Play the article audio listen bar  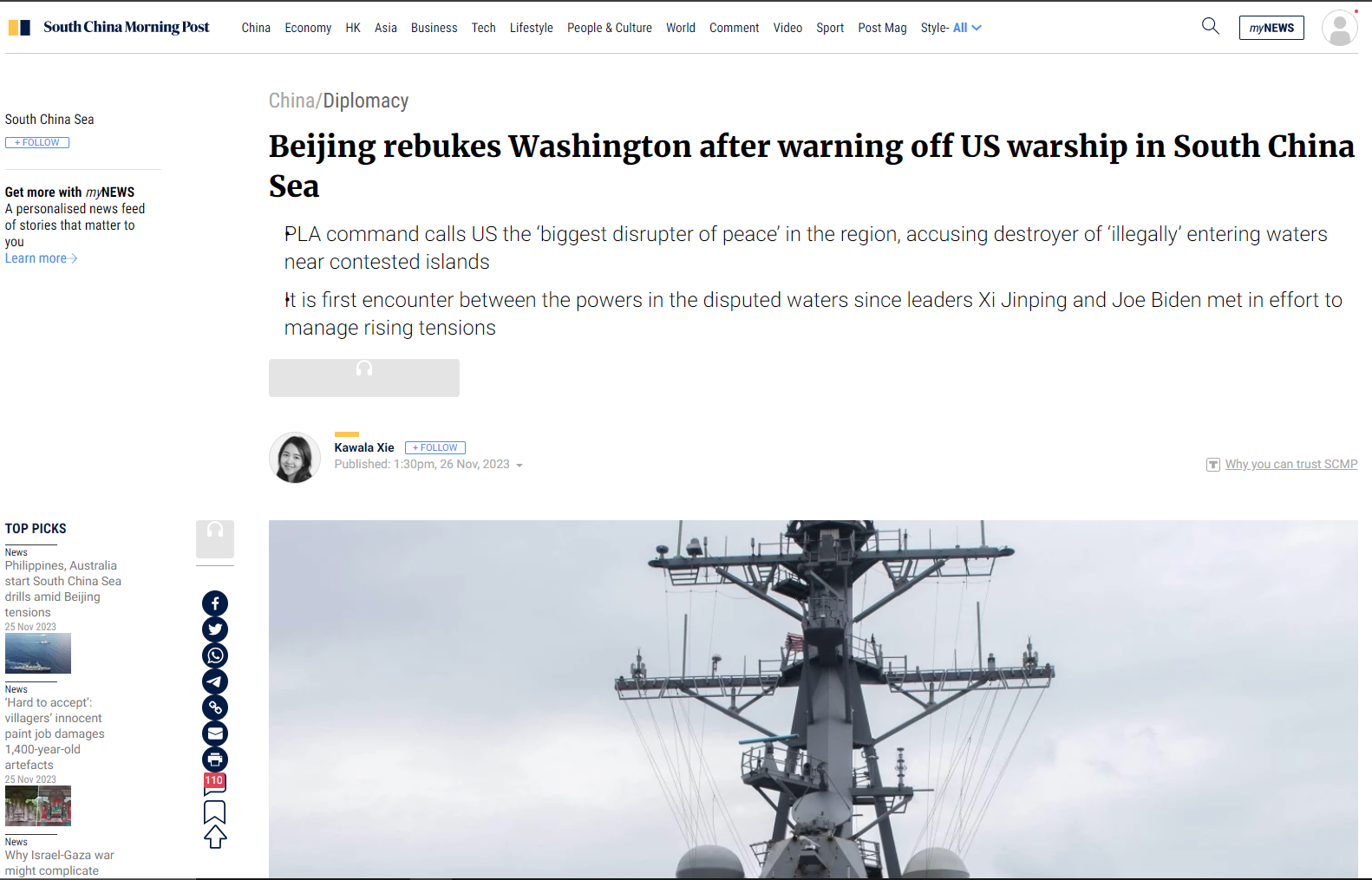(364, 378)
